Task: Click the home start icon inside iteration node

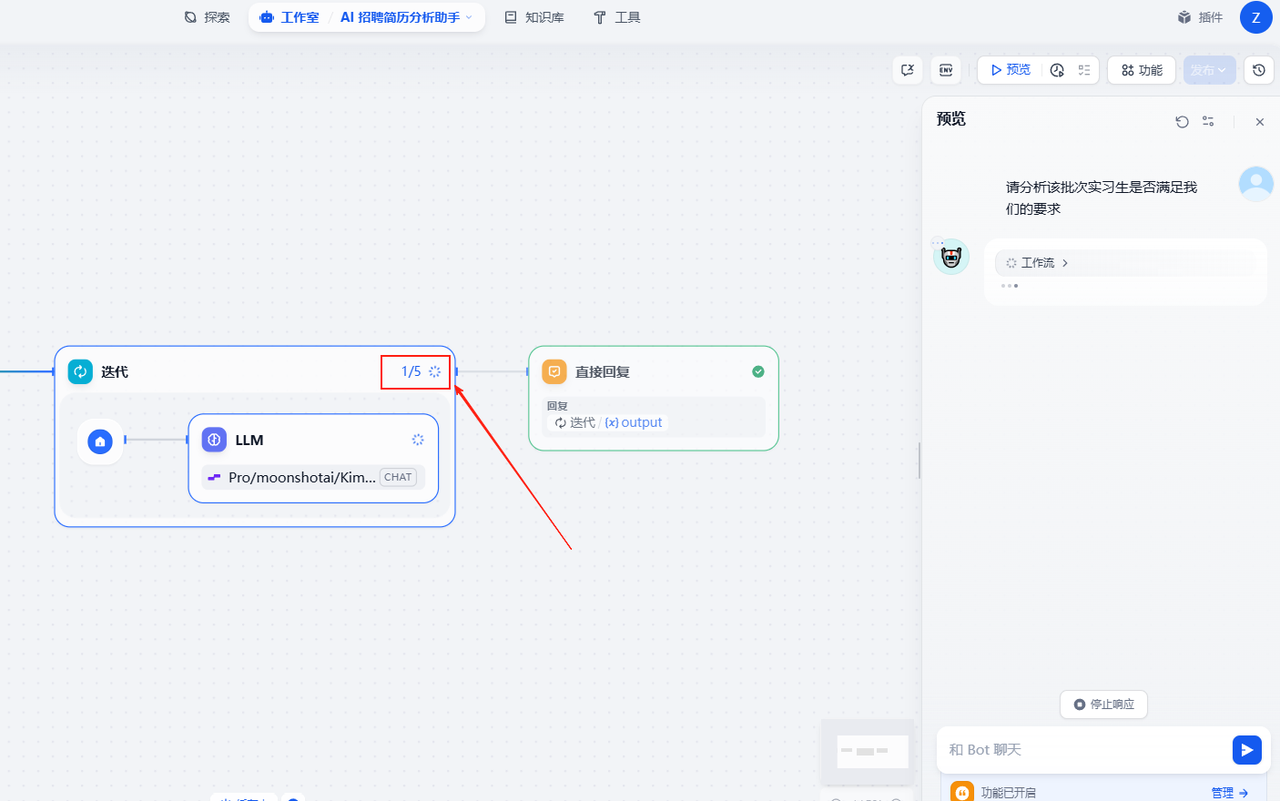Action: coord(100,441)
